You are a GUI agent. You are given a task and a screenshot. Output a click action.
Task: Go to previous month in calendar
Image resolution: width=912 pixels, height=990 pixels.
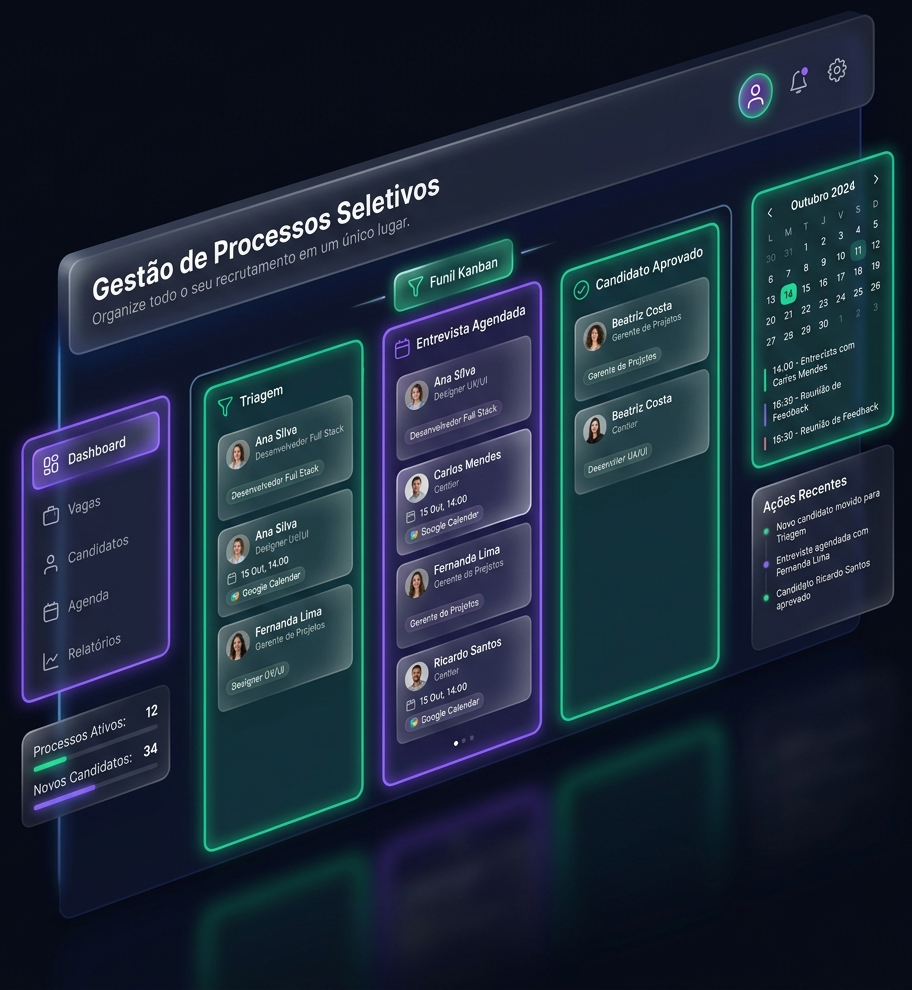[770, 213]
